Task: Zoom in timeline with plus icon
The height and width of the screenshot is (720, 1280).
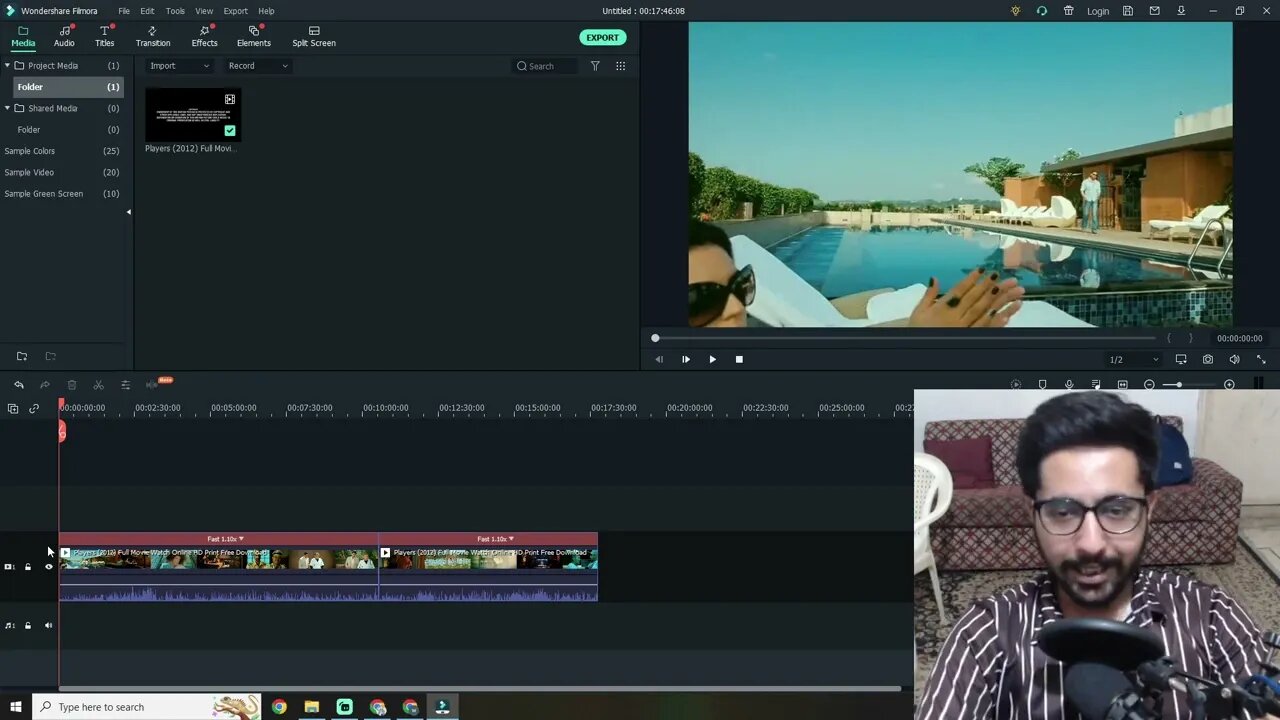Action: tap(1229, 385)
